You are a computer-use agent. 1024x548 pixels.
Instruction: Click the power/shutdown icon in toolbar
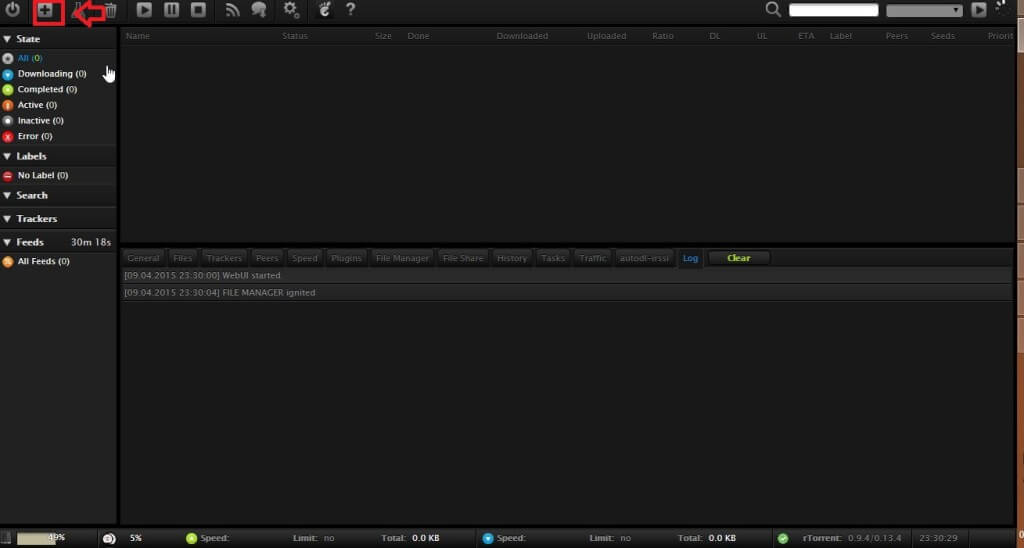[13, 11]
